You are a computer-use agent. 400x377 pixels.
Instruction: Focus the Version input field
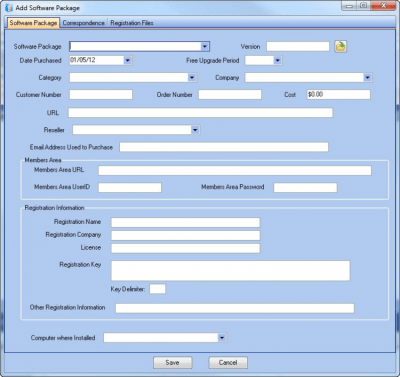click(x=298, y=47)
